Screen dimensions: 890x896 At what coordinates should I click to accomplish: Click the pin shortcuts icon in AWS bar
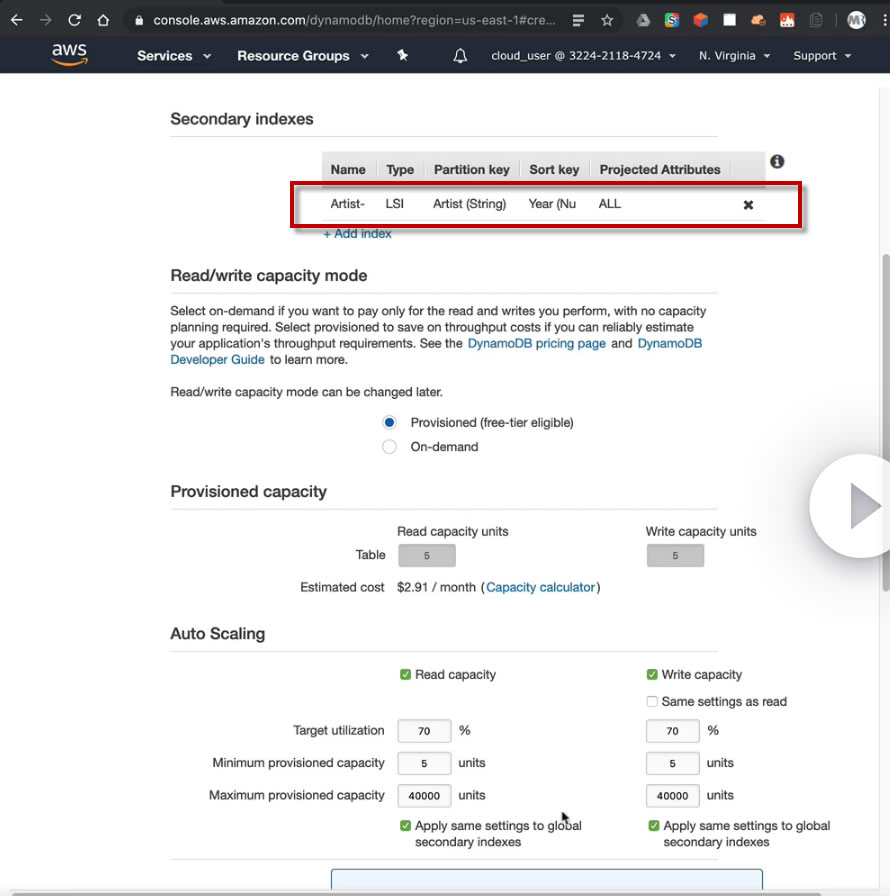[x=403, y=55]
